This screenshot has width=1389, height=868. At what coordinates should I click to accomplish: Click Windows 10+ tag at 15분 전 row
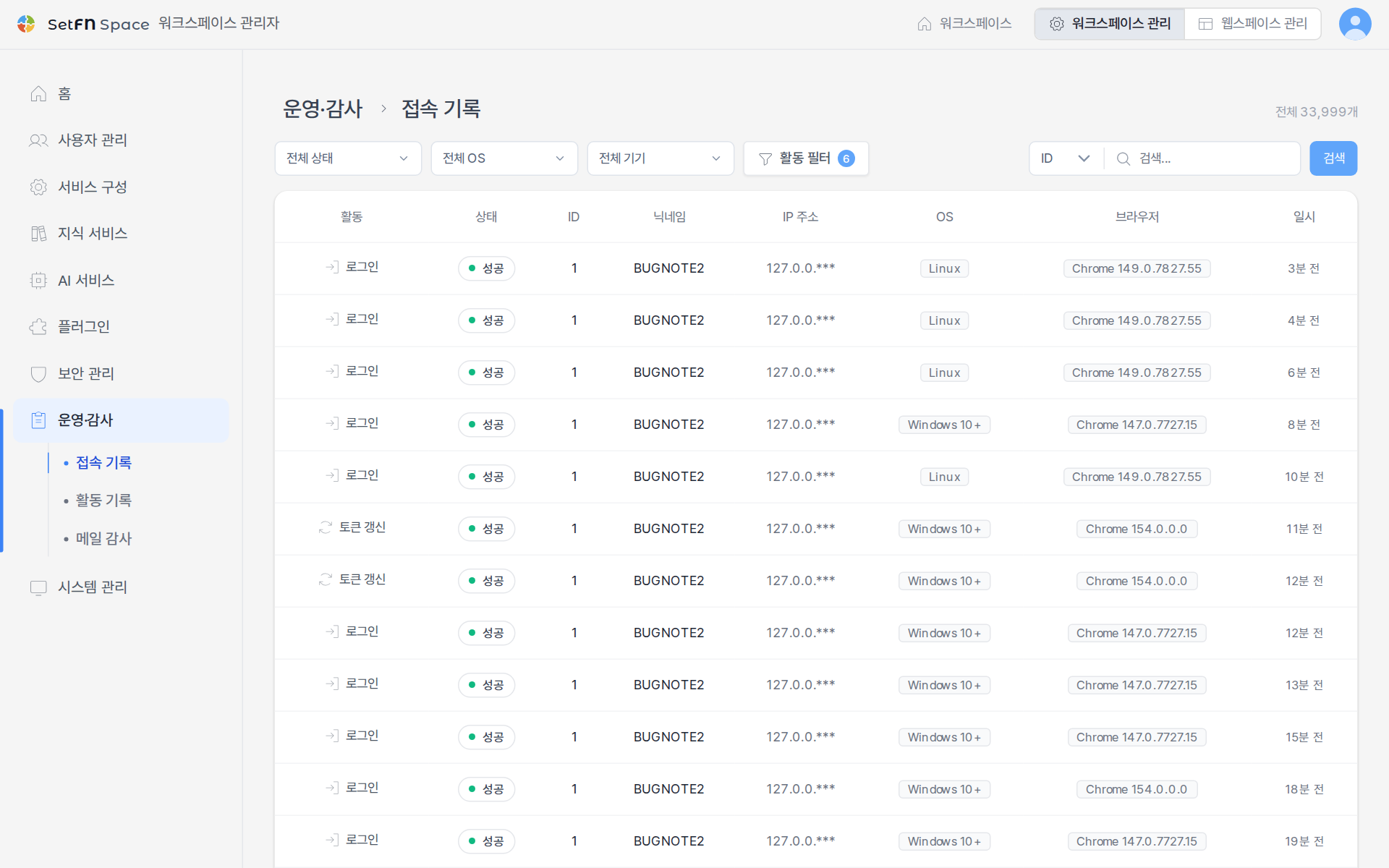tap(944, 737)
